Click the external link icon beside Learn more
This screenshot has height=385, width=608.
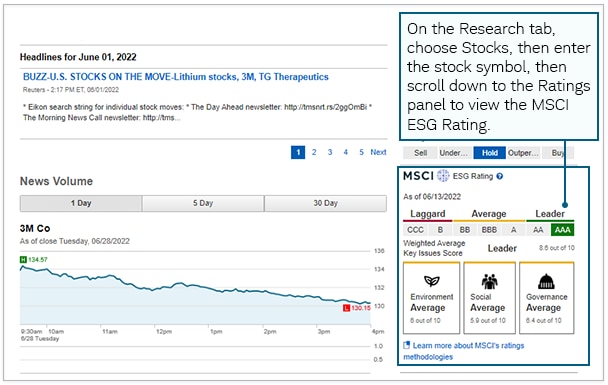pyautogui.click(x=406, y=345)
